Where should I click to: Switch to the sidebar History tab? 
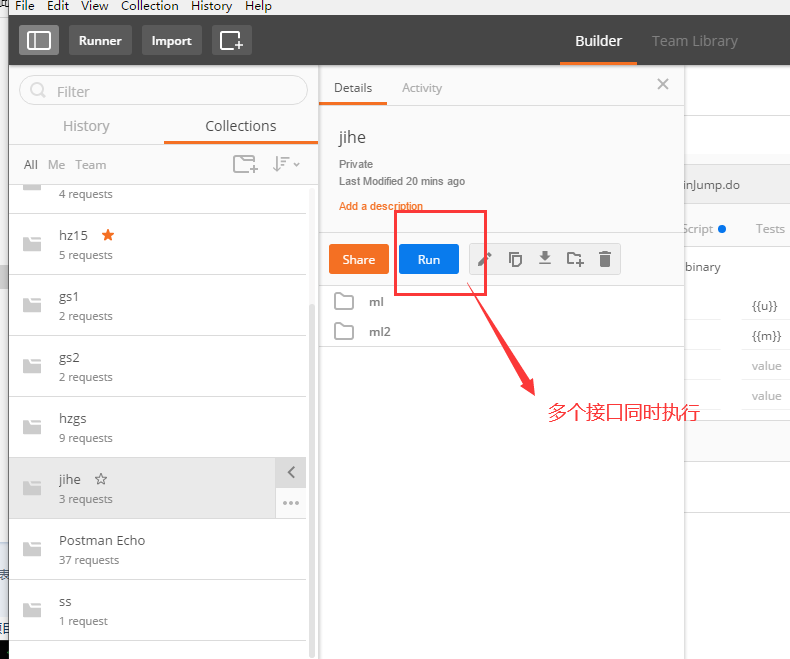tap(86, 126)
